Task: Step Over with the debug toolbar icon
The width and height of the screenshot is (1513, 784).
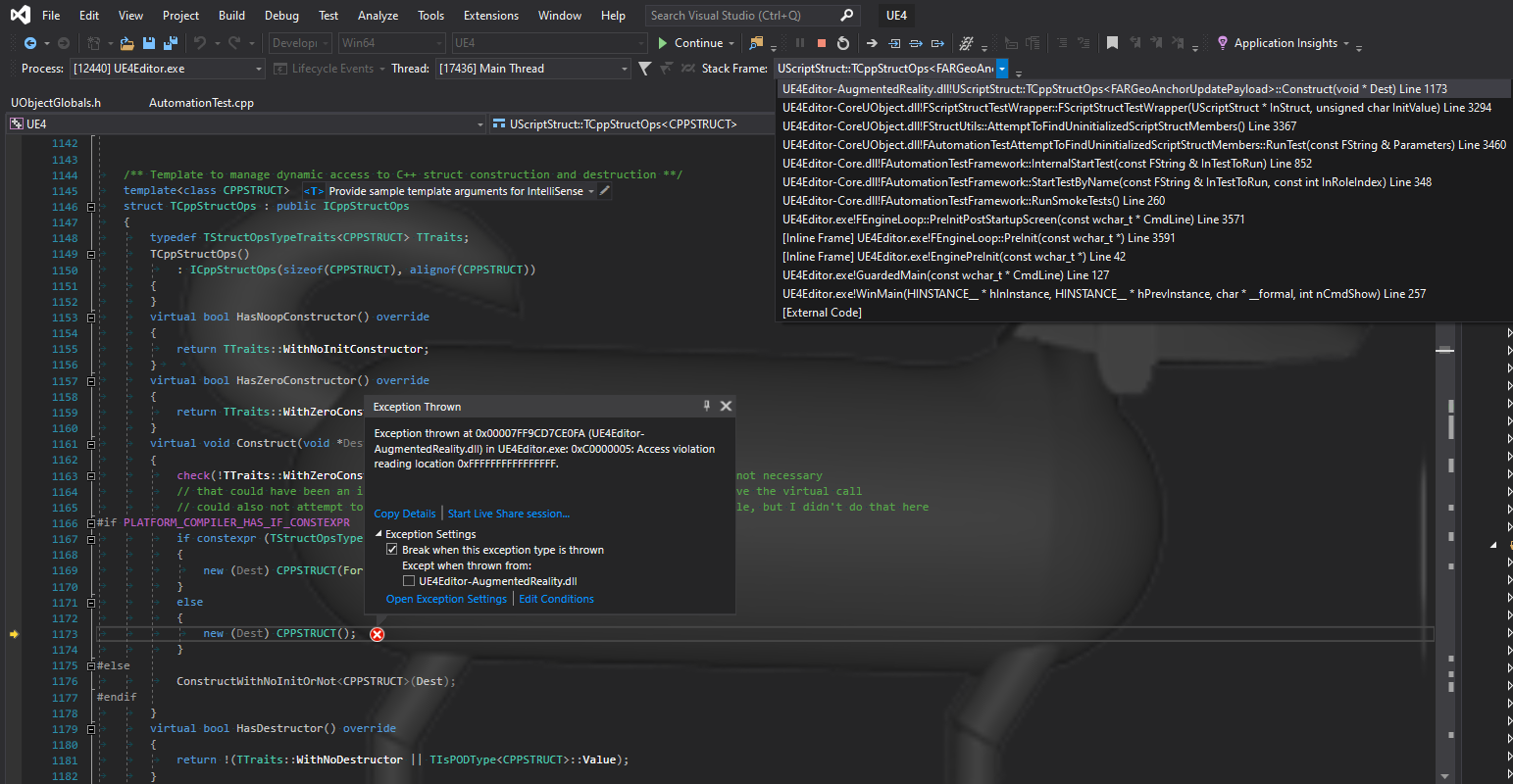Action: 916,43
